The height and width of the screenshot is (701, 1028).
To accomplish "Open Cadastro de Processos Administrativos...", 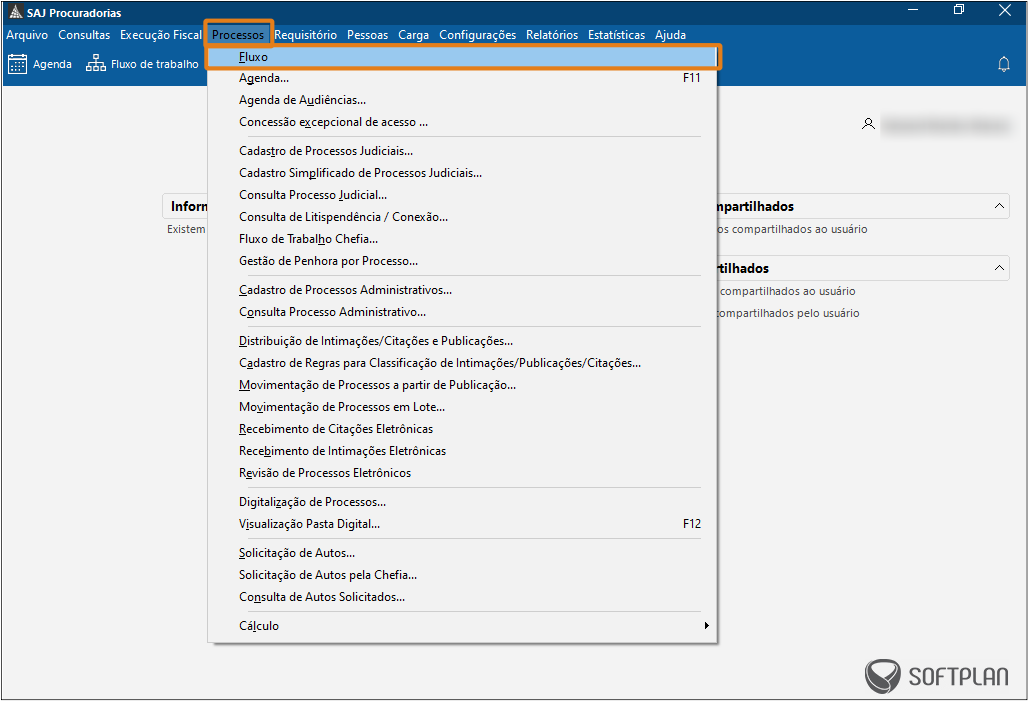I will click(462, 290).
